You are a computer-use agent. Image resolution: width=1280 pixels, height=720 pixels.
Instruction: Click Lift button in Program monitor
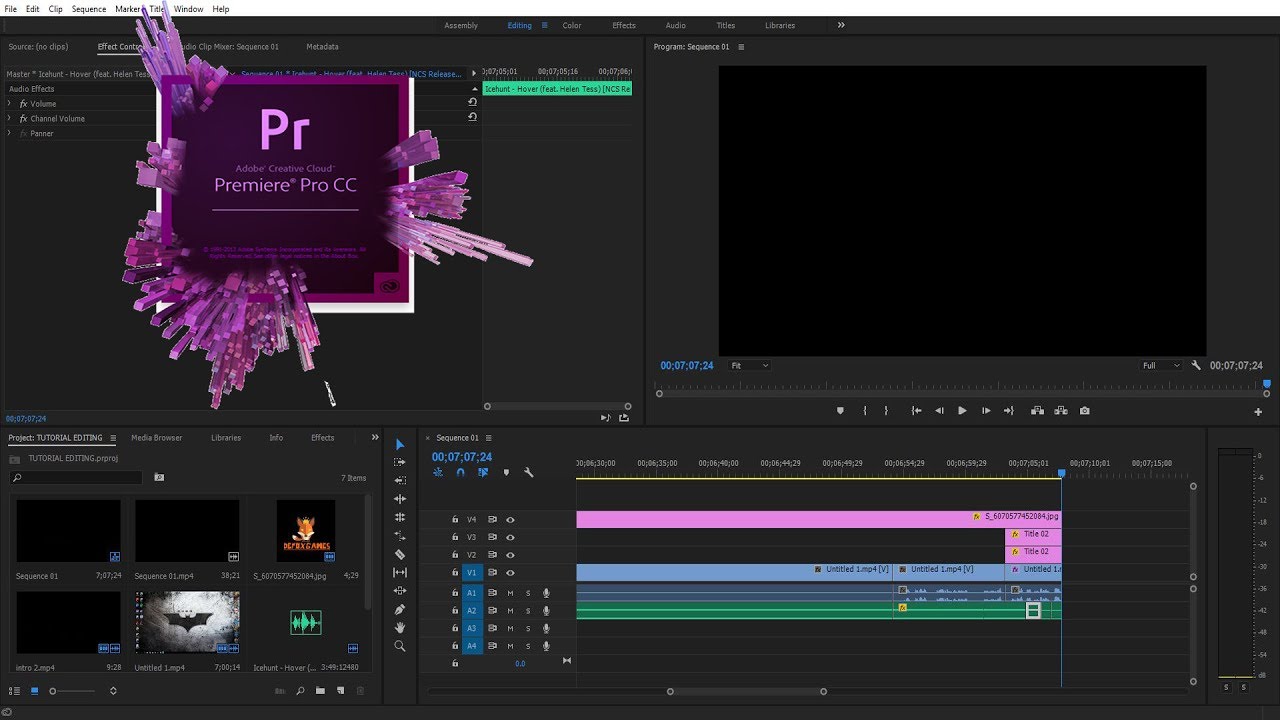pos(1037,410)
